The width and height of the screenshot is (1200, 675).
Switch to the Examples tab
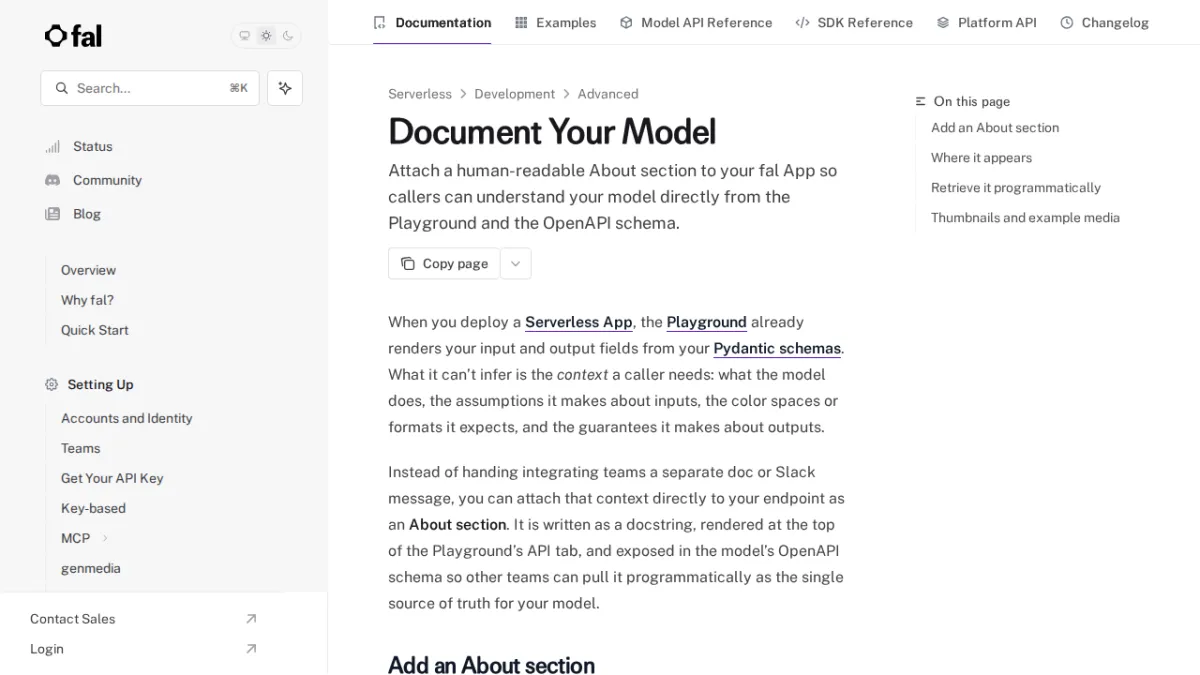(x=555, y=22)
